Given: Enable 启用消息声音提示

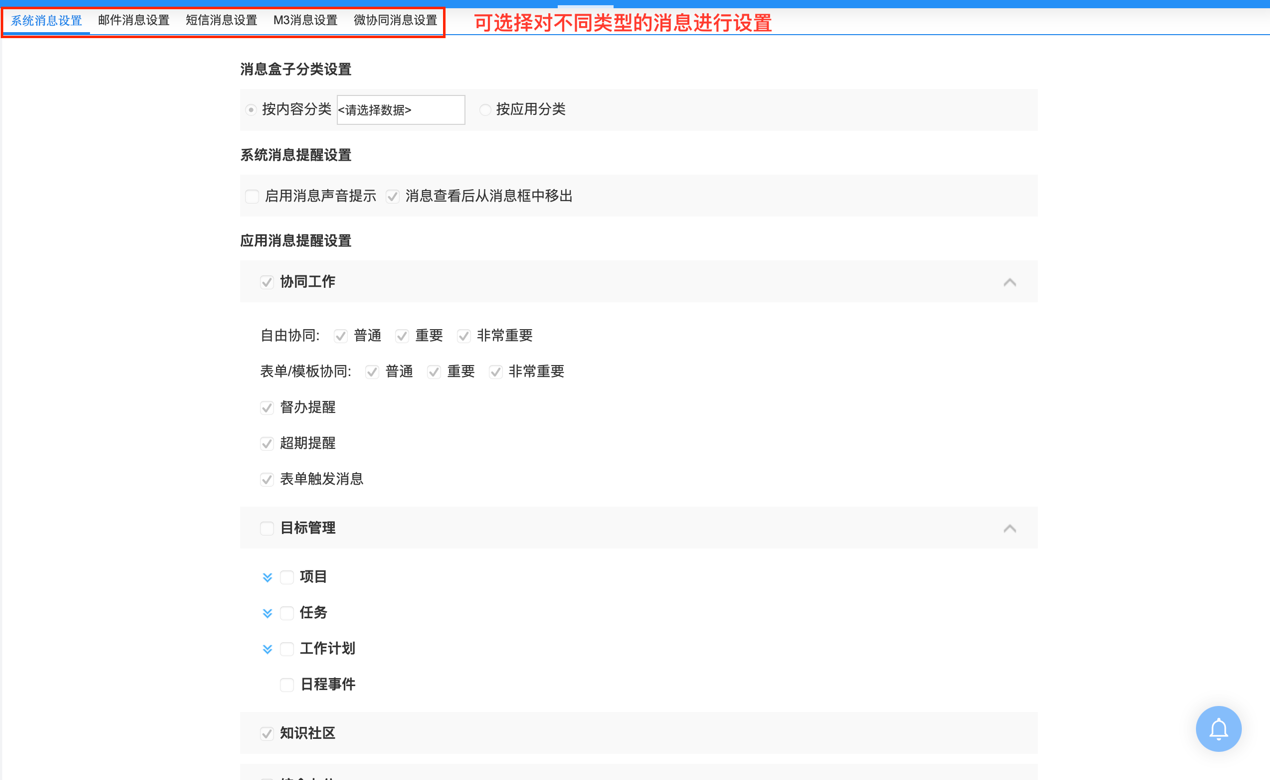Looking at the screenshot, I should point(251,196).
